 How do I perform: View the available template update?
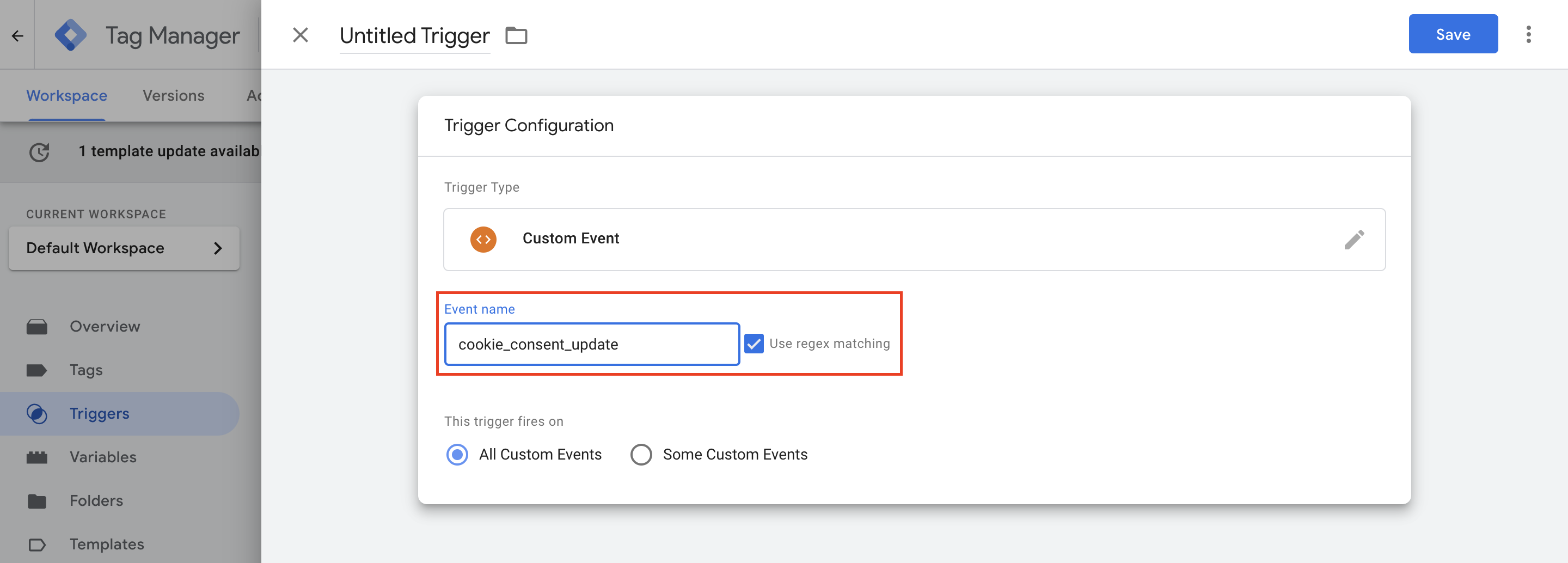pos(169,151)
